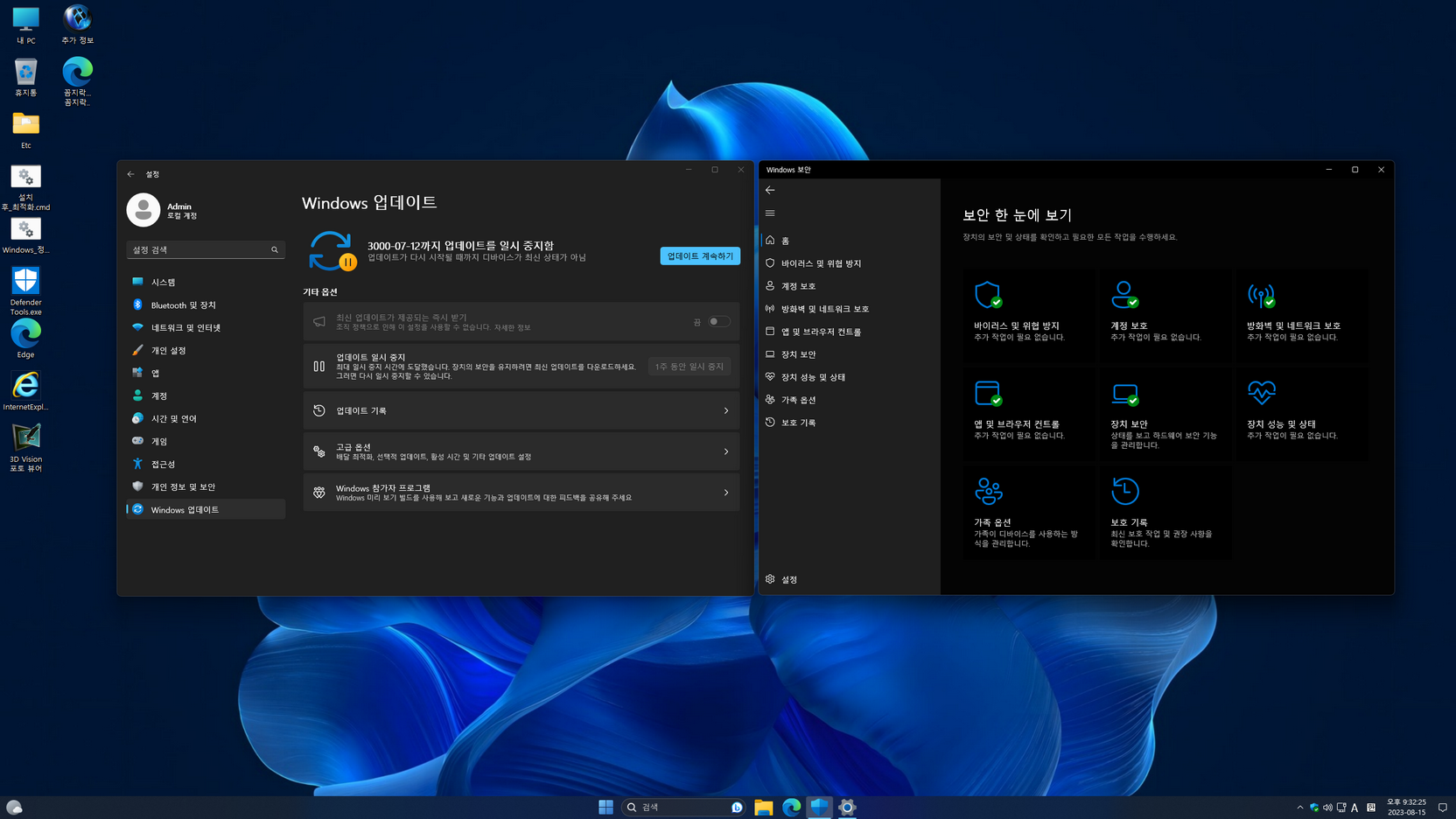Go to 홈 in Windows 보안 sidebar
The width and height of the screenshot is (1456, 819).
(x=849, y=241)
